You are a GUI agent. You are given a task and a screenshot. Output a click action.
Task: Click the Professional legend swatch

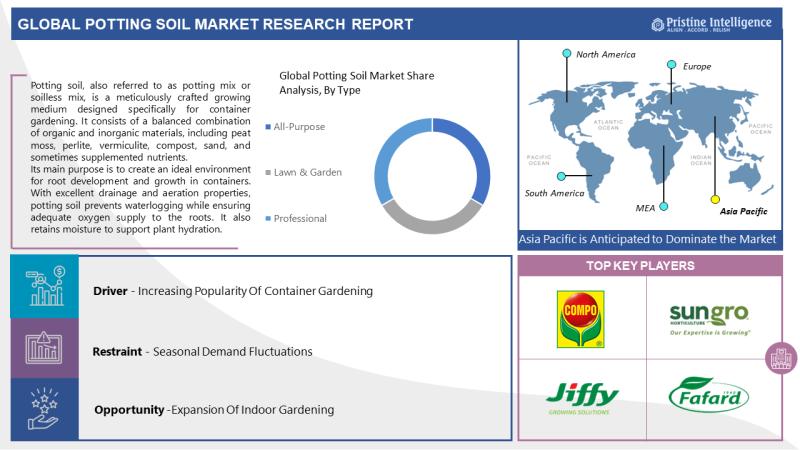coord(268,218)
